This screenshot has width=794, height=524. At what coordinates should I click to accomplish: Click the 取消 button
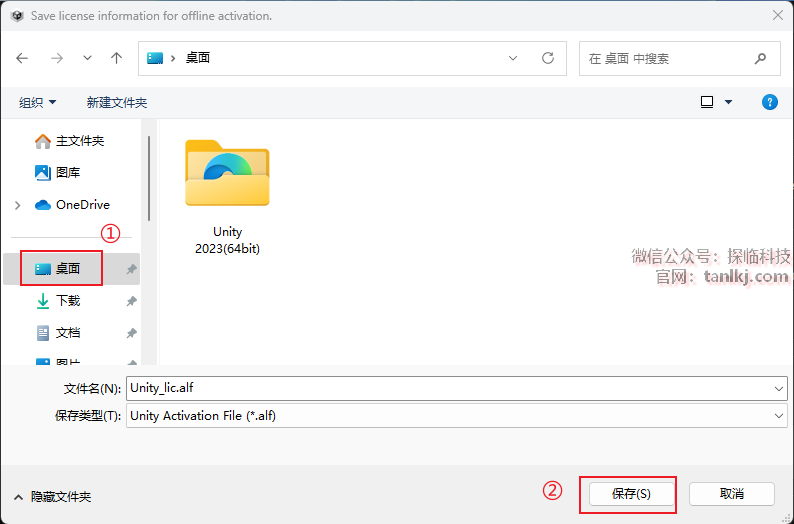pyautogui.click(x=732, y=494)
